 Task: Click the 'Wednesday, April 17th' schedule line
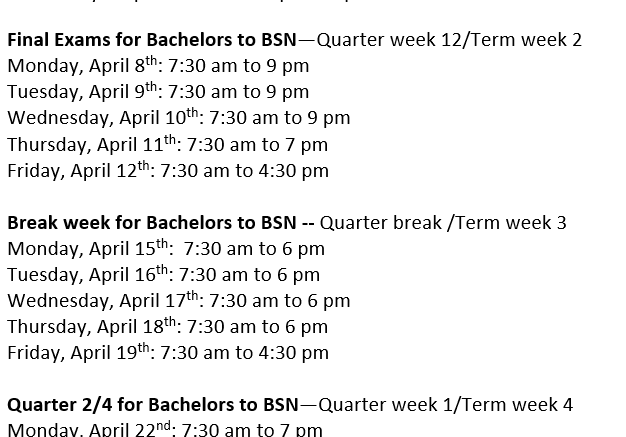pyautogui.click(x=179, y=301)
